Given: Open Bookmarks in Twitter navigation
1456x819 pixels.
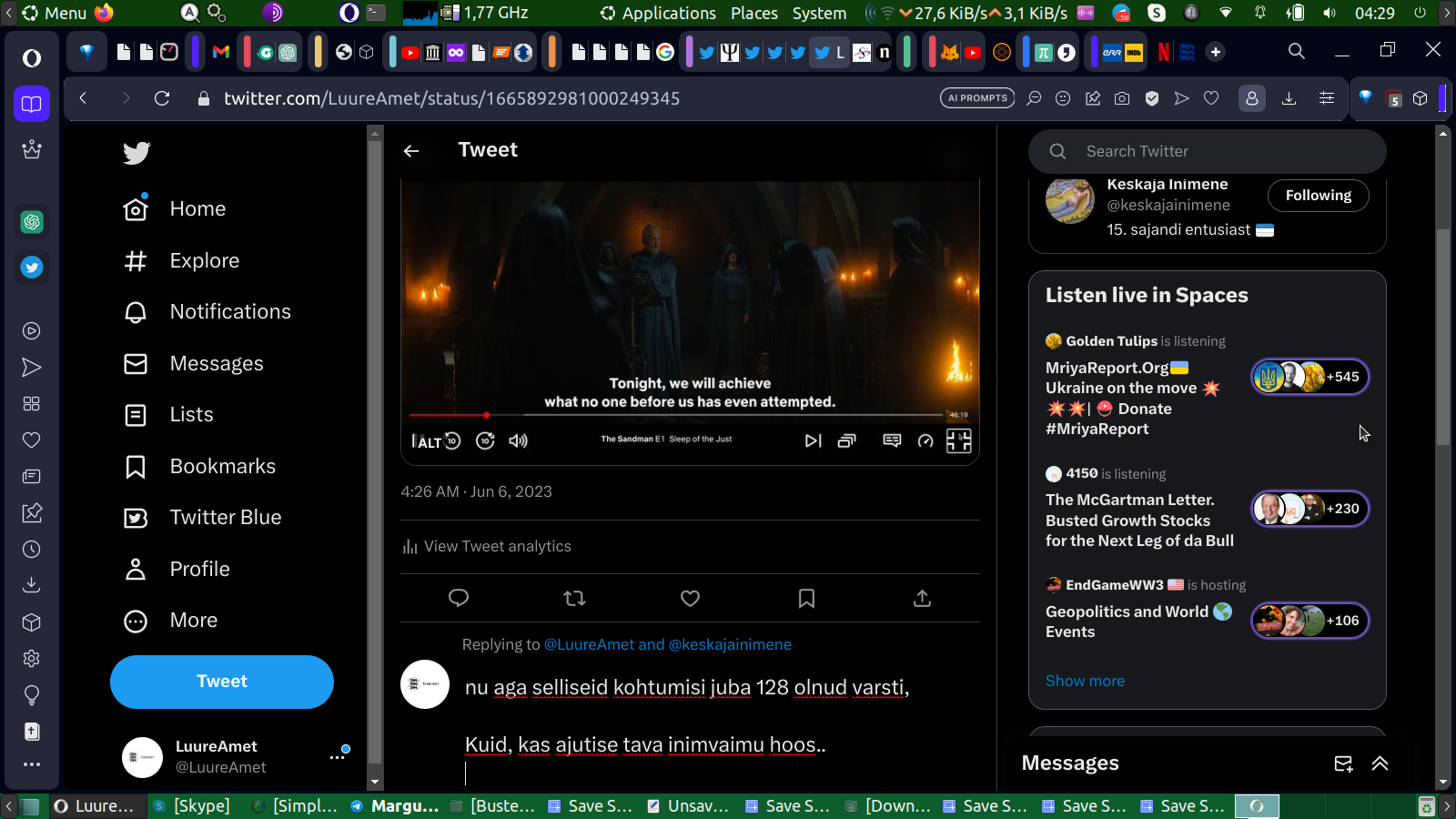Looking at the screenshot, I should tap(199, 467).
